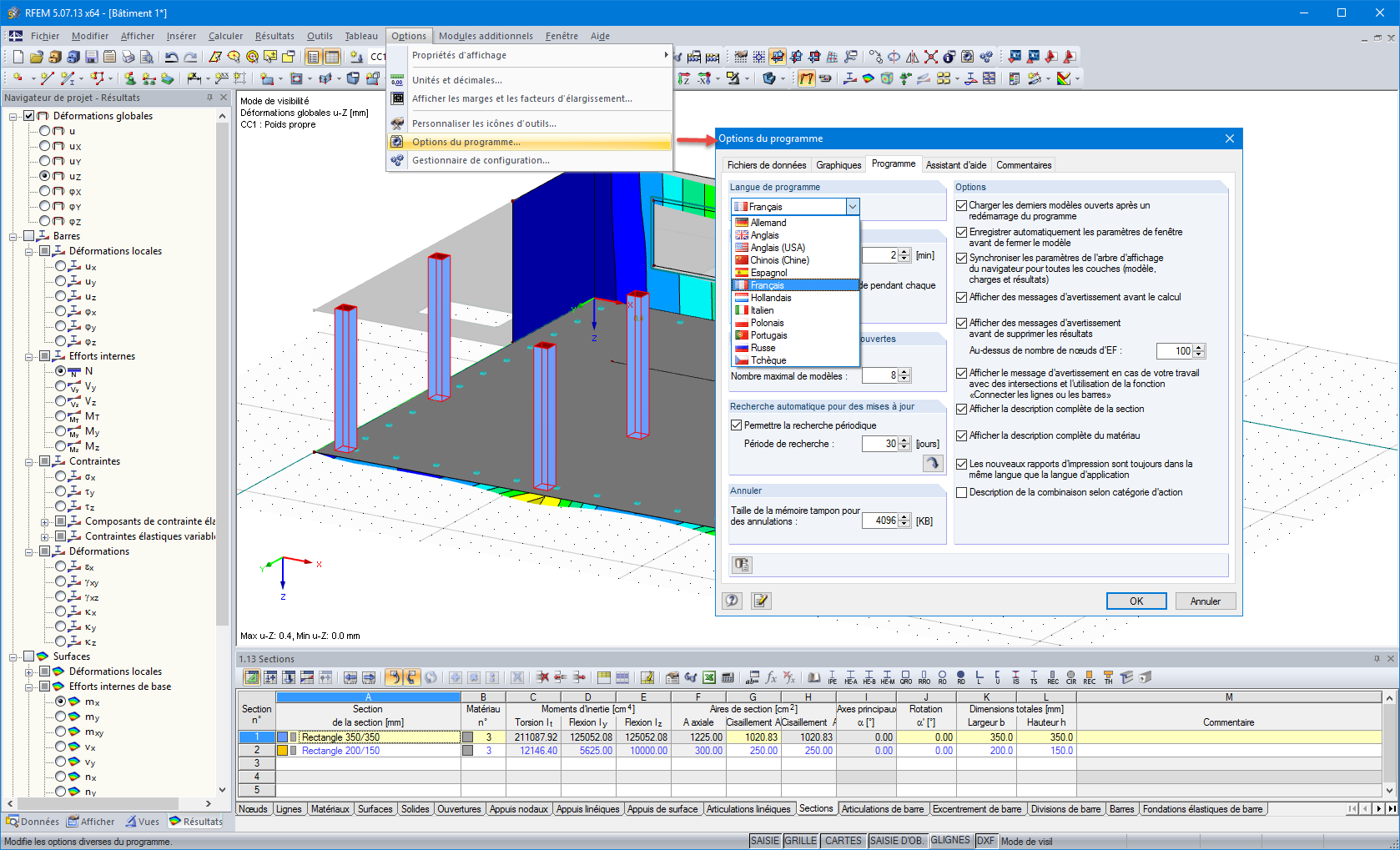Click the orange color swatch of section 2
The height and width of the screenshot is (850, 1400).
point(282,751)
